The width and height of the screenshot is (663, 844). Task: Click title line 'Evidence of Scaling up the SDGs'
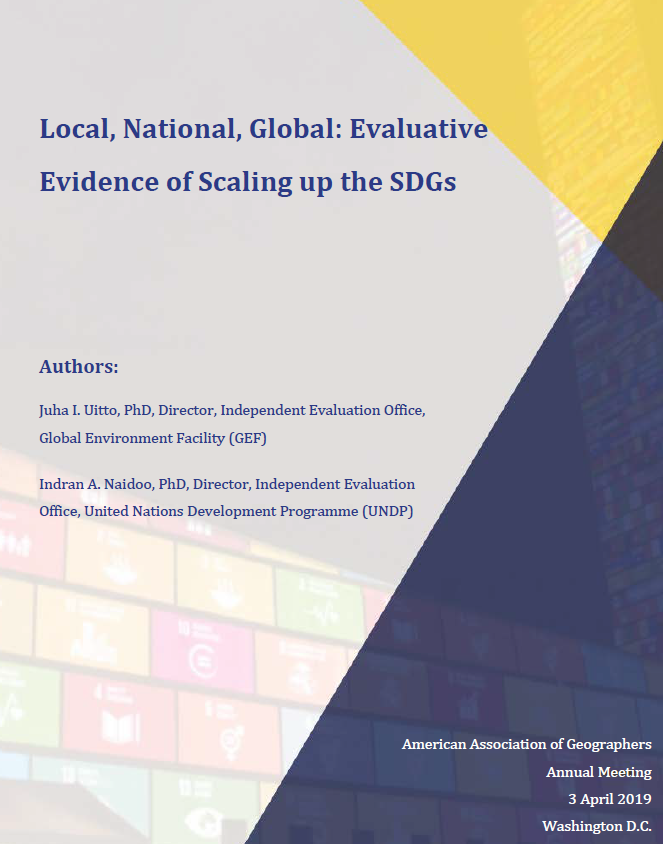point(248,182)
